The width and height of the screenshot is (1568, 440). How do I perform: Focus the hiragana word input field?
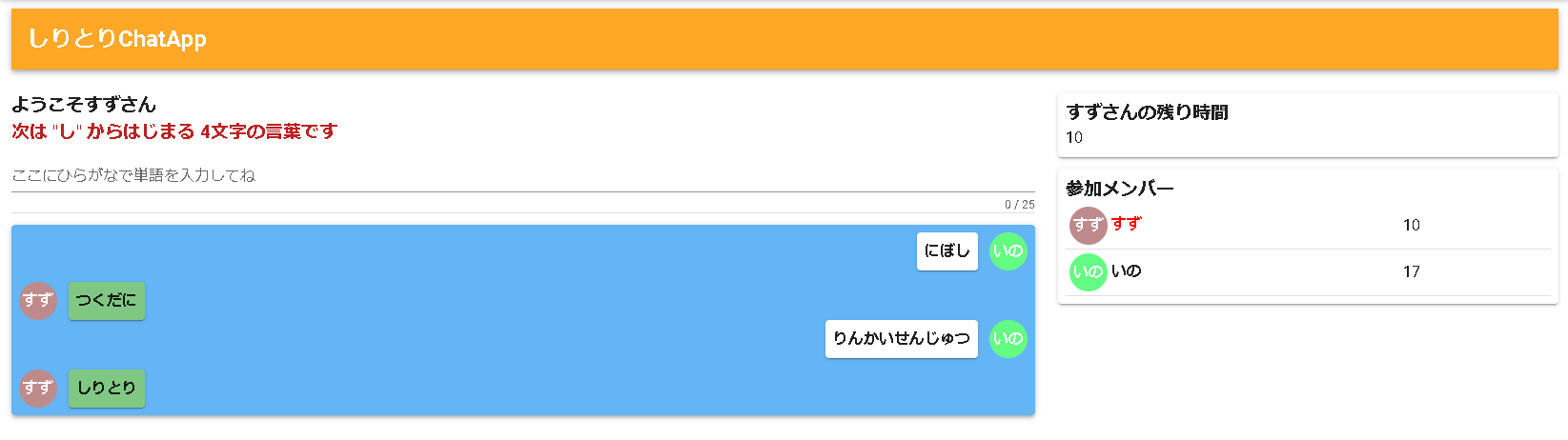point(522,176)
